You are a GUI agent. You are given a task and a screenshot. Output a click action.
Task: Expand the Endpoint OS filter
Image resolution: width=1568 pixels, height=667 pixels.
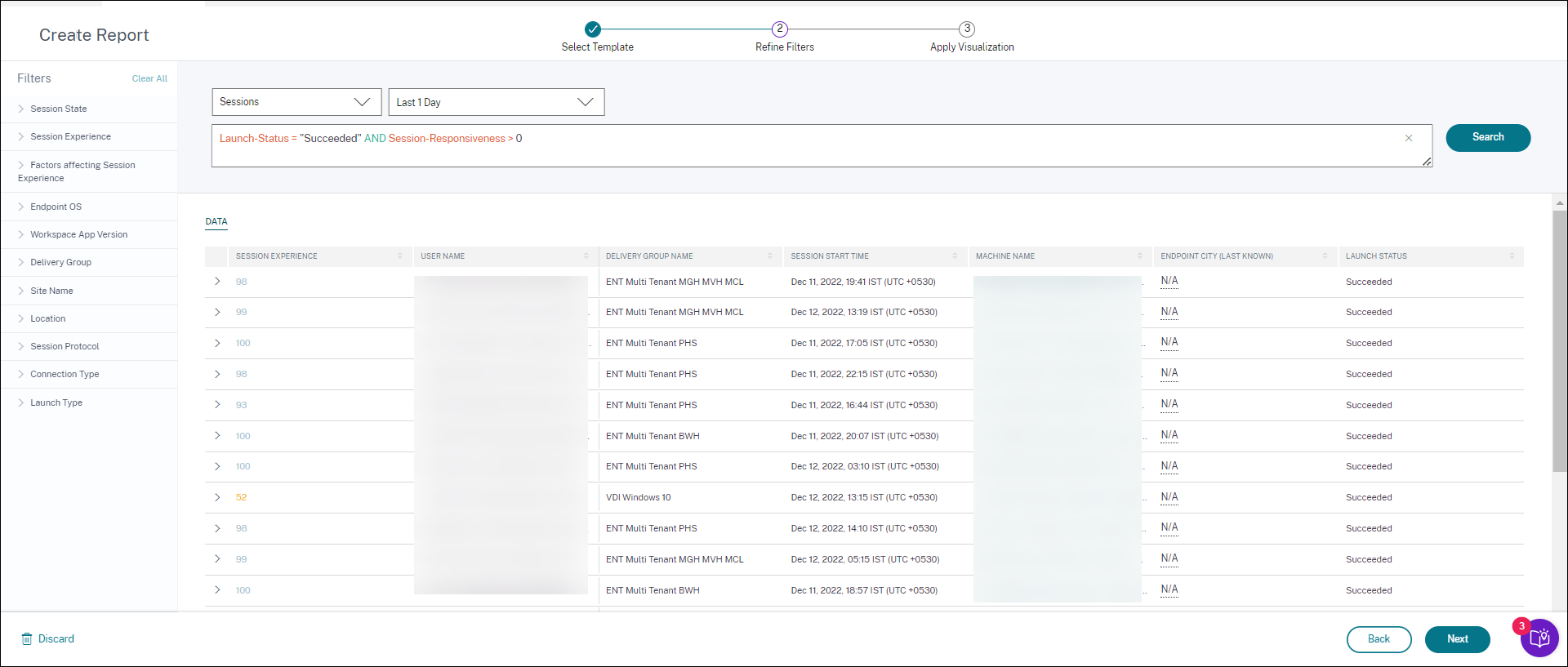(56, 207)
